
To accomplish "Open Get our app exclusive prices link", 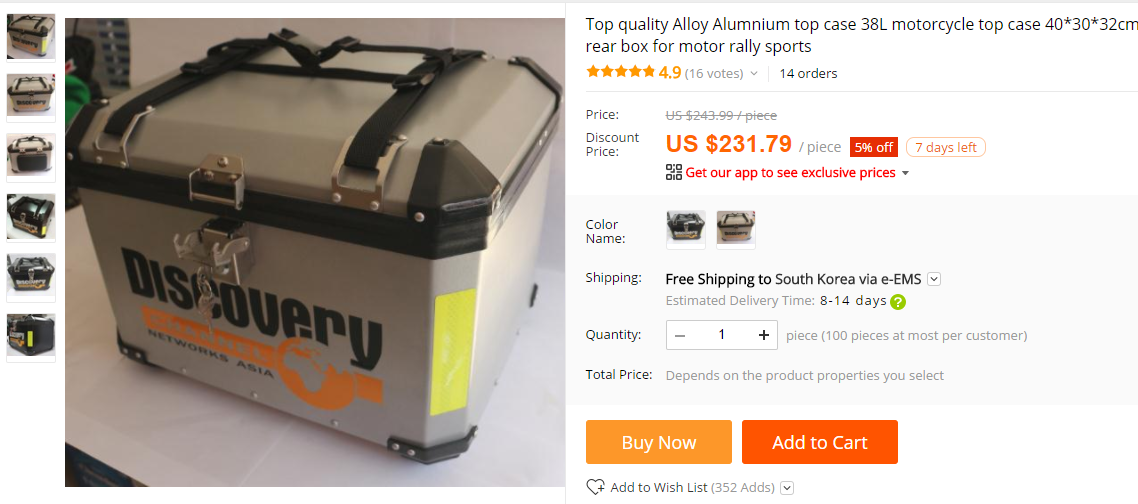I will coord(790,173).
